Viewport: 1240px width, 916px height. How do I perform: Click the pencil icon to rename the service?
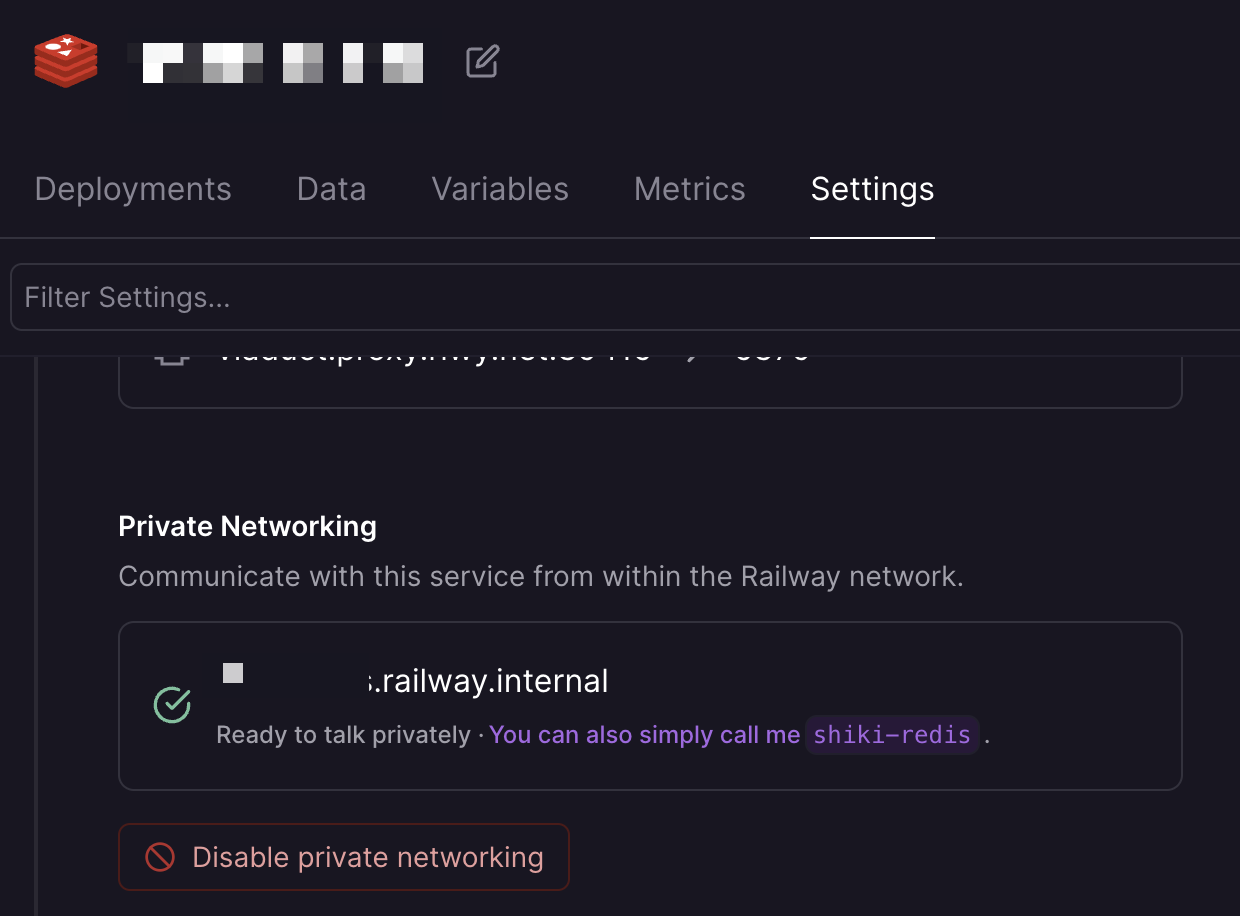click(481, 61)
